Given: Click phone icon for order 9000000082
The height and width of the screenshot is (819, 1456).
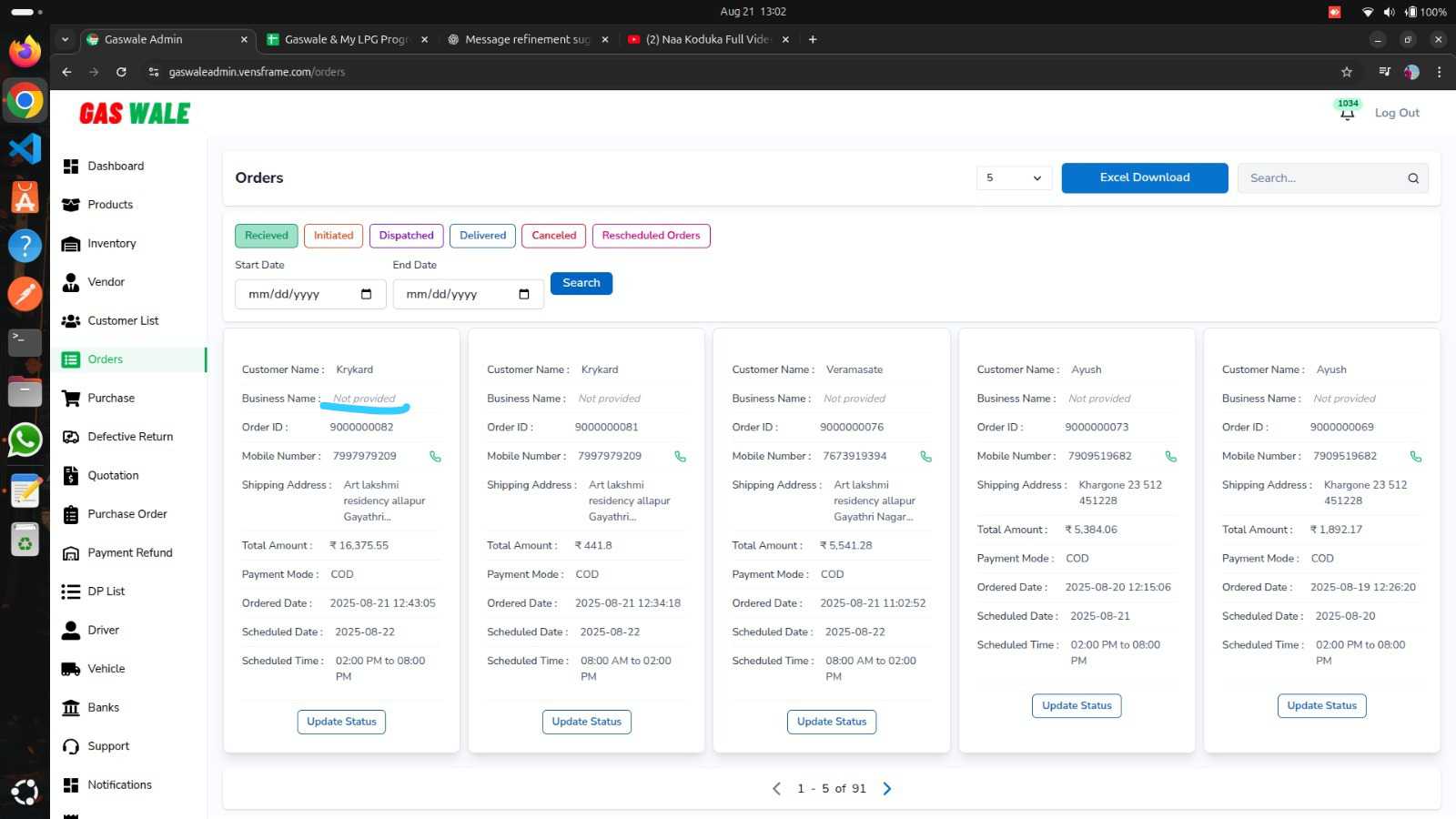Looking at the screenshot, I should 435,457.
